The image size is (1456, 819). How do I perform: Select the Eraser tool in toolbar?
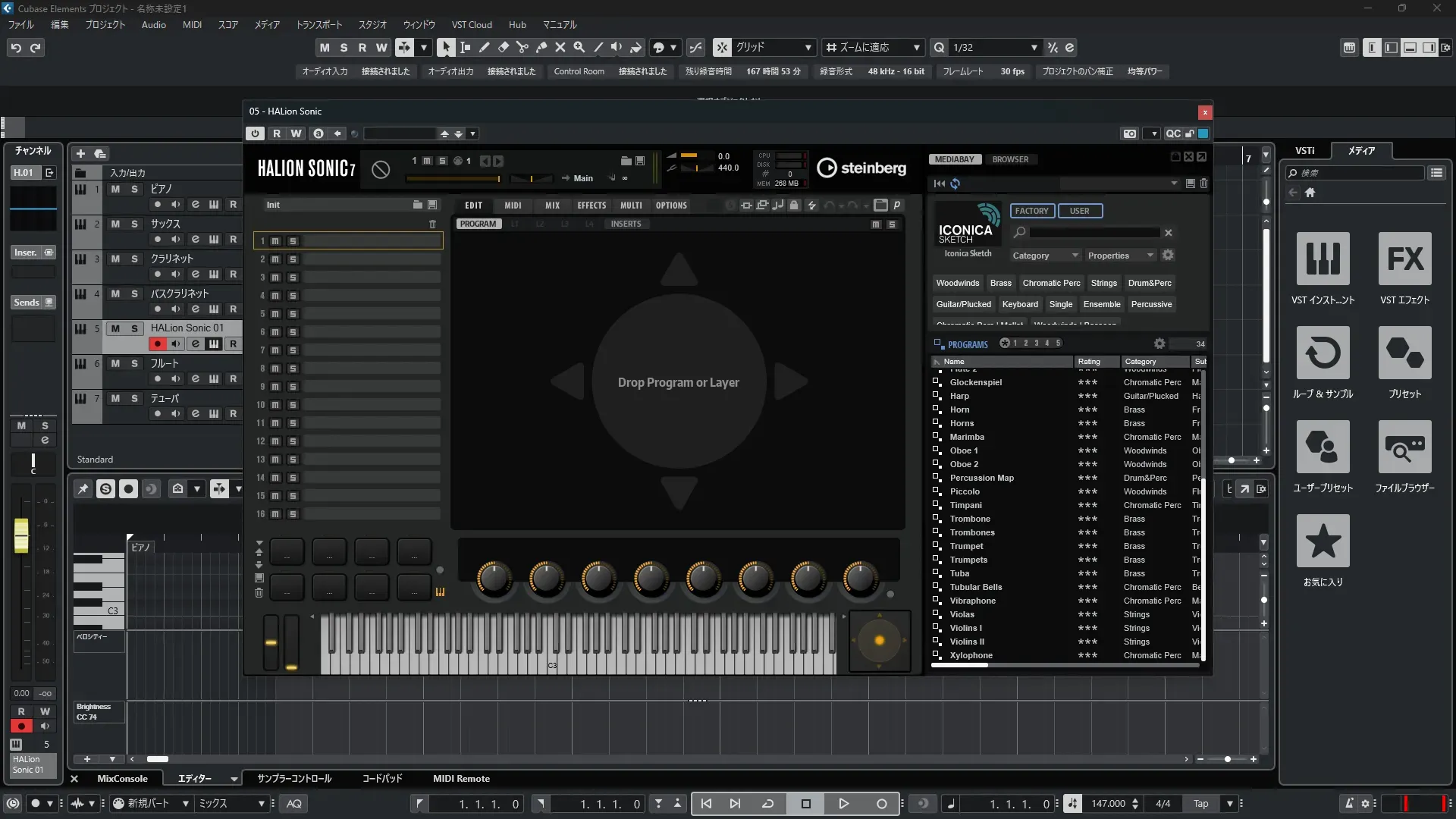click(503, 47)
